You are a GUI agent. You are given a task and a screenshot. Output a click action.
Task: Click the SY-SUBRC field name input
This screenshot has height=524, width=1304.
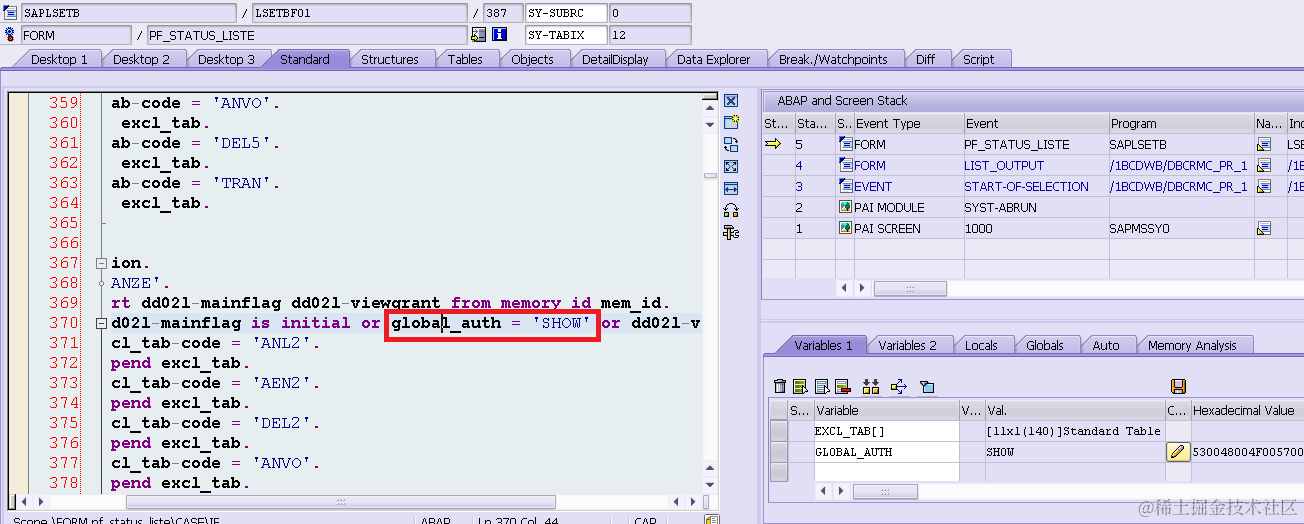pyautogui.click(x=566, y=14)
